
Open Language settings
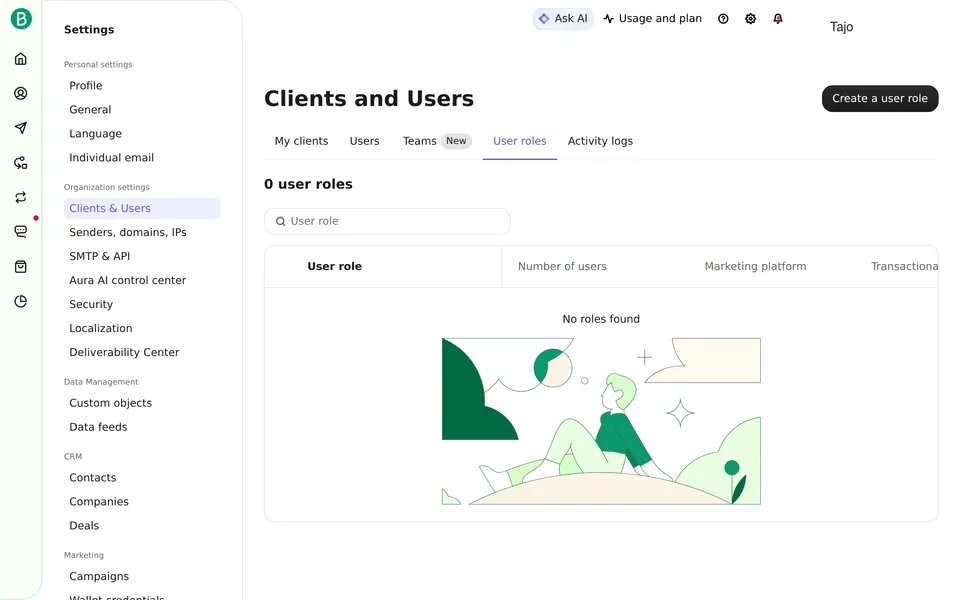96,133
